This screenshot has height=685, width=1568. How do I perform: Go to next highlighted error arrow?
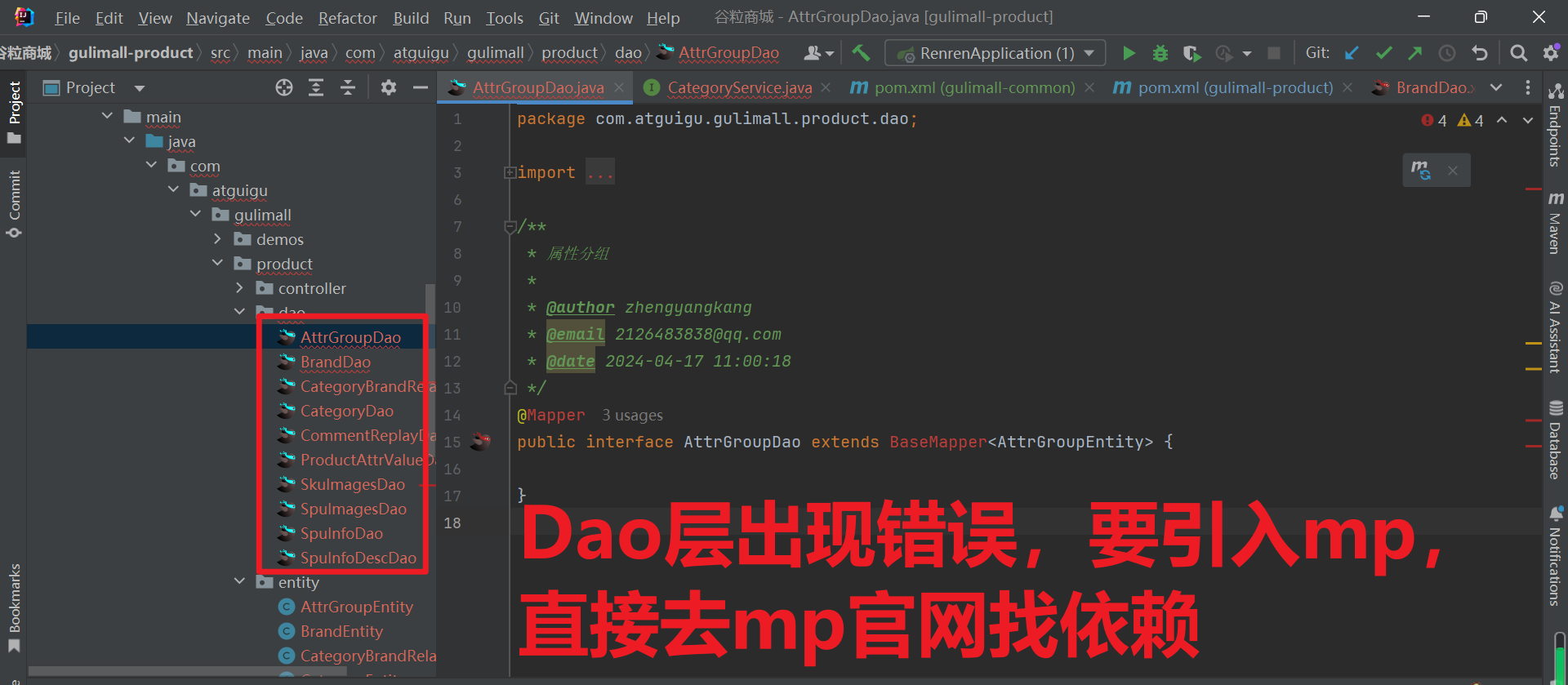pos(1528,120)
